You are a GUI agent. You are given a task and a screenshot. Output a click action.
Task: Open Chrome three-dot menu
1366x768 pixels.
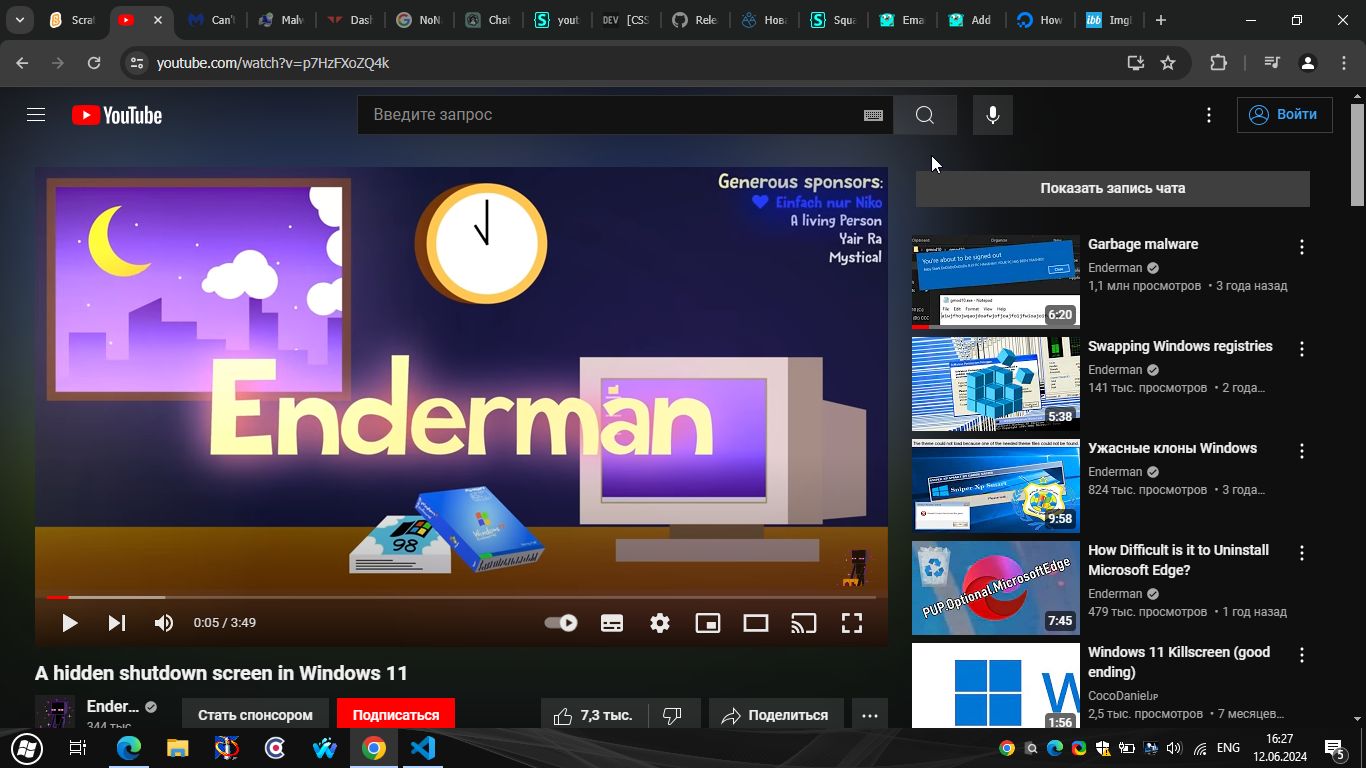click(1344, 63)
